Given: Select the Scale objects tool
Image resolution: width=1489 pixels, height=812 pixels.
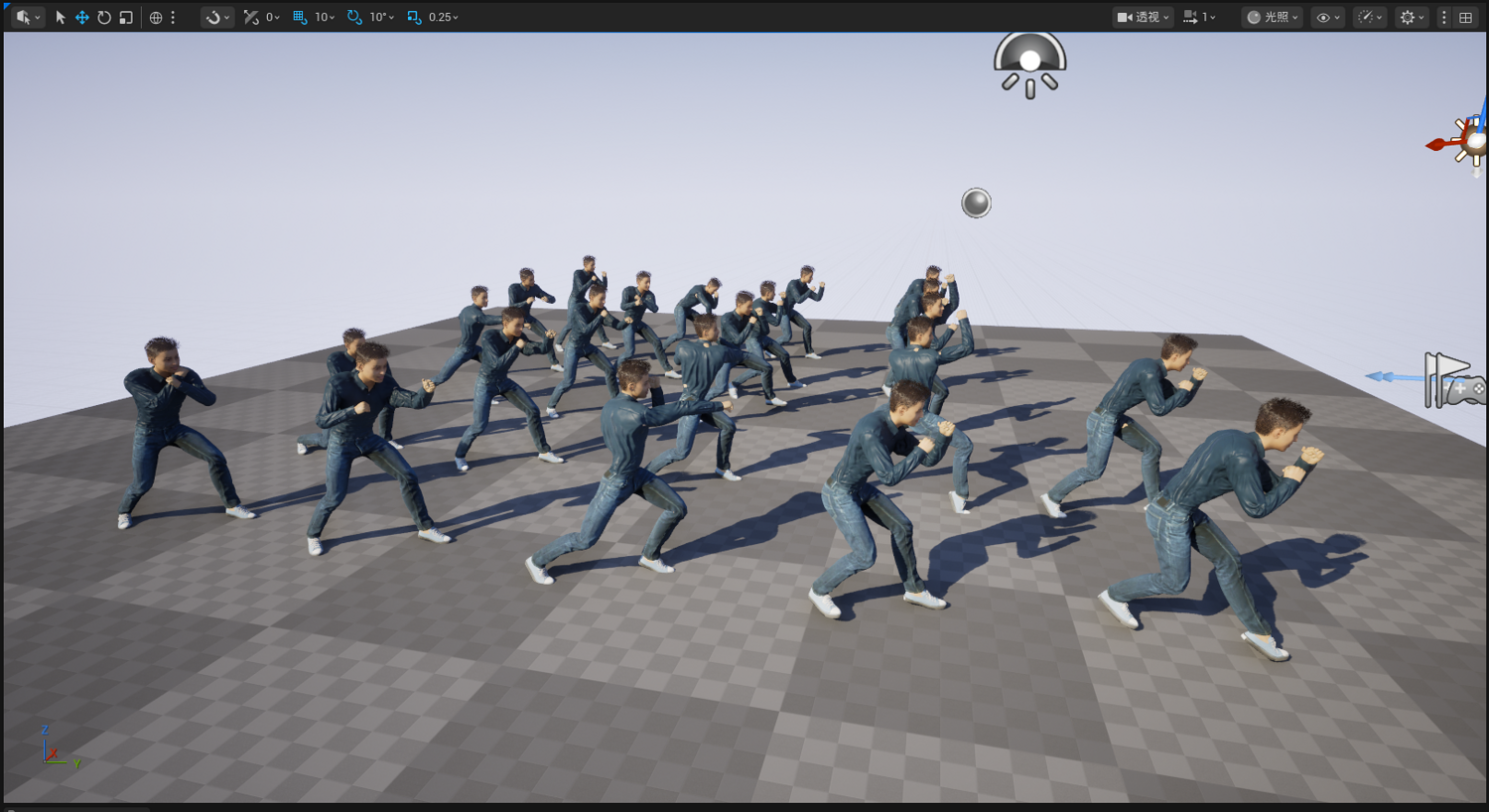Looking at the screenshot, I should 126,17.
